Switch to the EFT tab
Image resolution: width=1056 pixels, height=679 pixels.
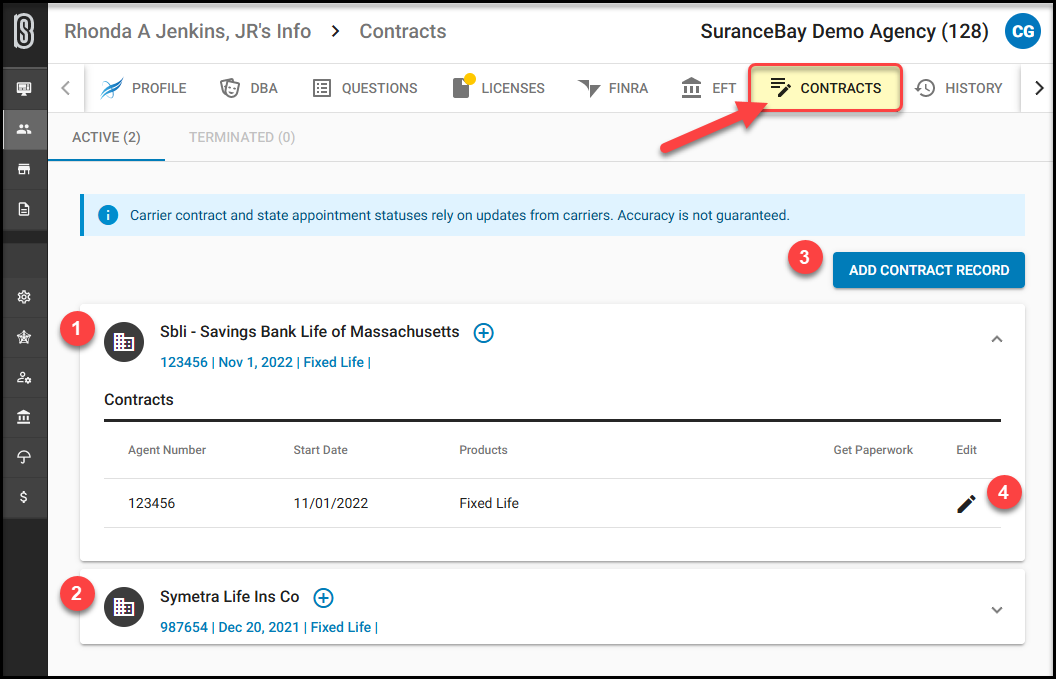(x=709, y=88)
